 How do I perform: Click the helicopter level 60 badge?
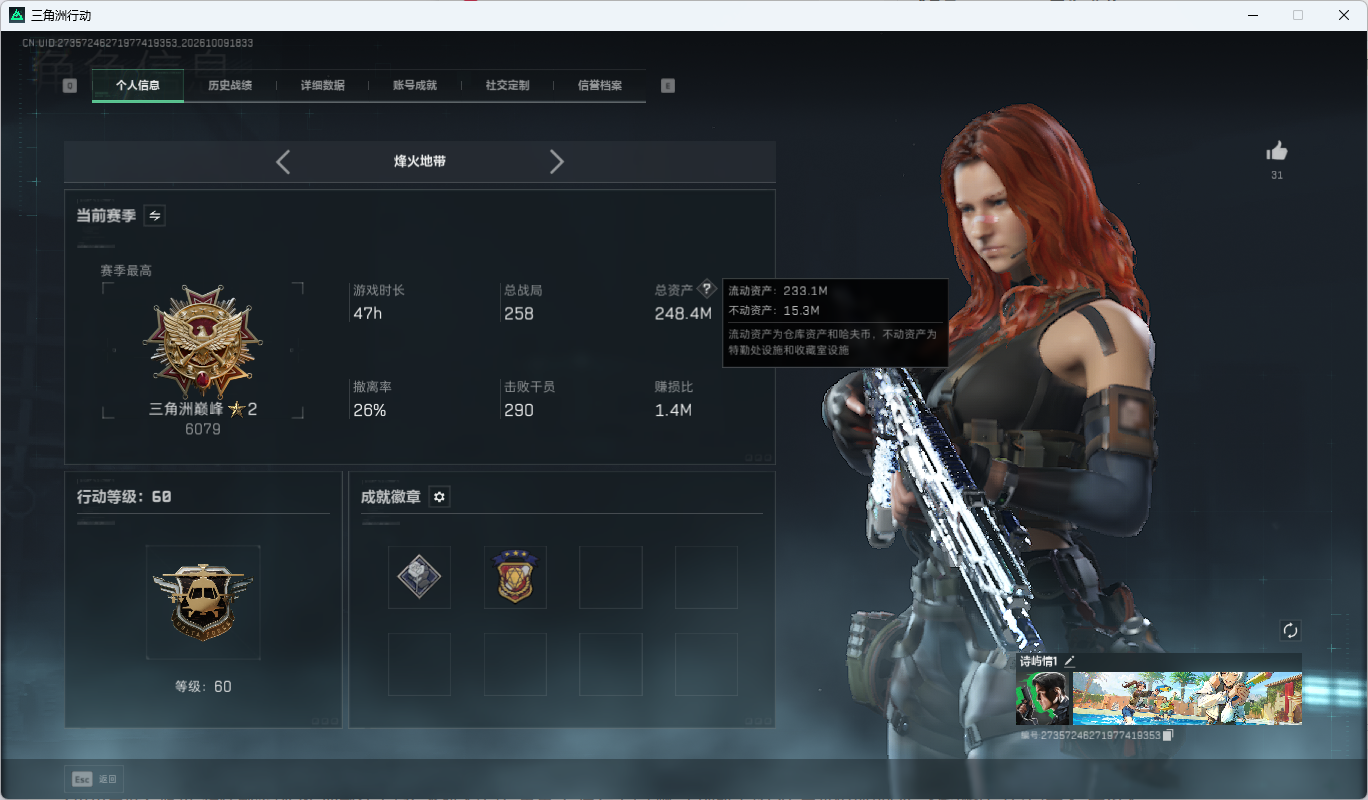coord(203,602)
